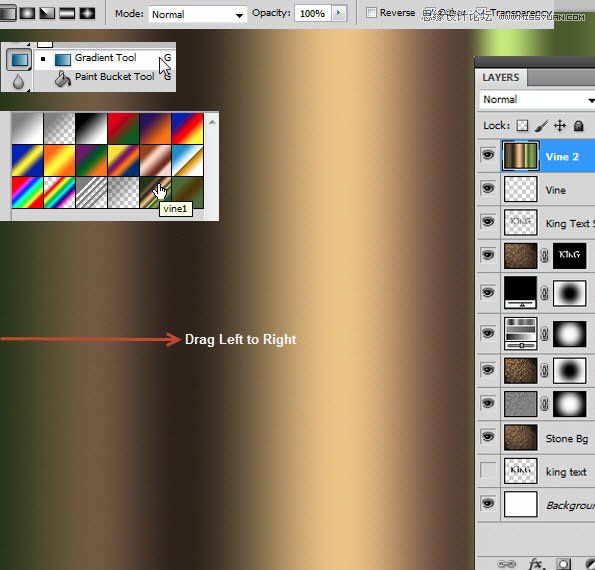Select the Transparent Stripes gradient preset
Viewport: 595px width, 570px height.
[91, 192]
